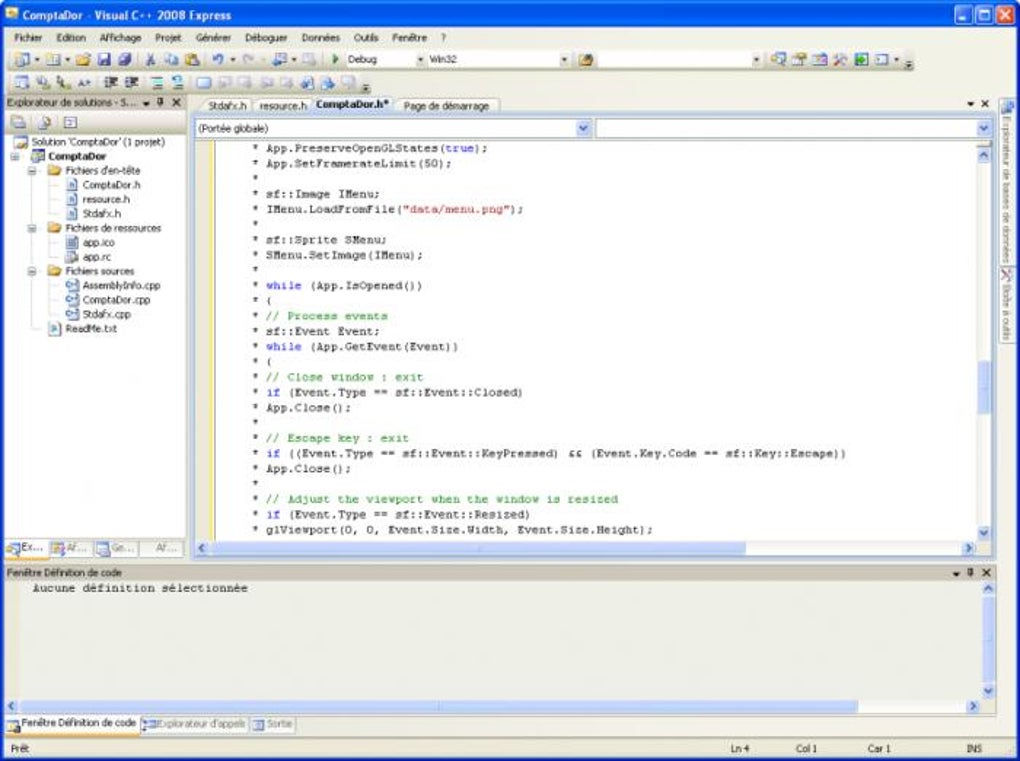
Task: Toggle auto-hide pin on Explorateur de solutions
Action: 161,103
